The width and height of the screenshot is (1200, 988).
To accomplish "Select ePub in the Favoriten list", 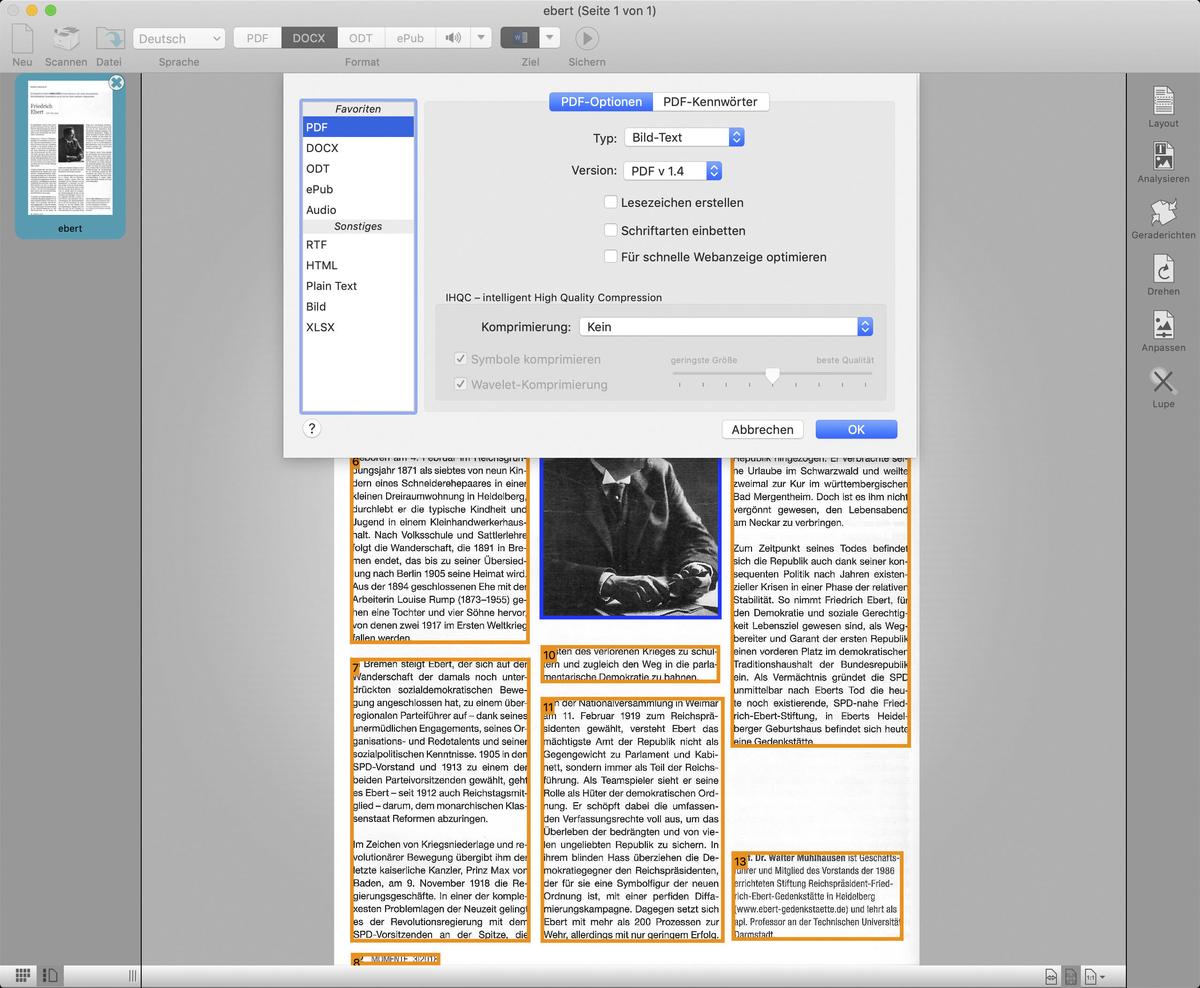I will [358, 189].
